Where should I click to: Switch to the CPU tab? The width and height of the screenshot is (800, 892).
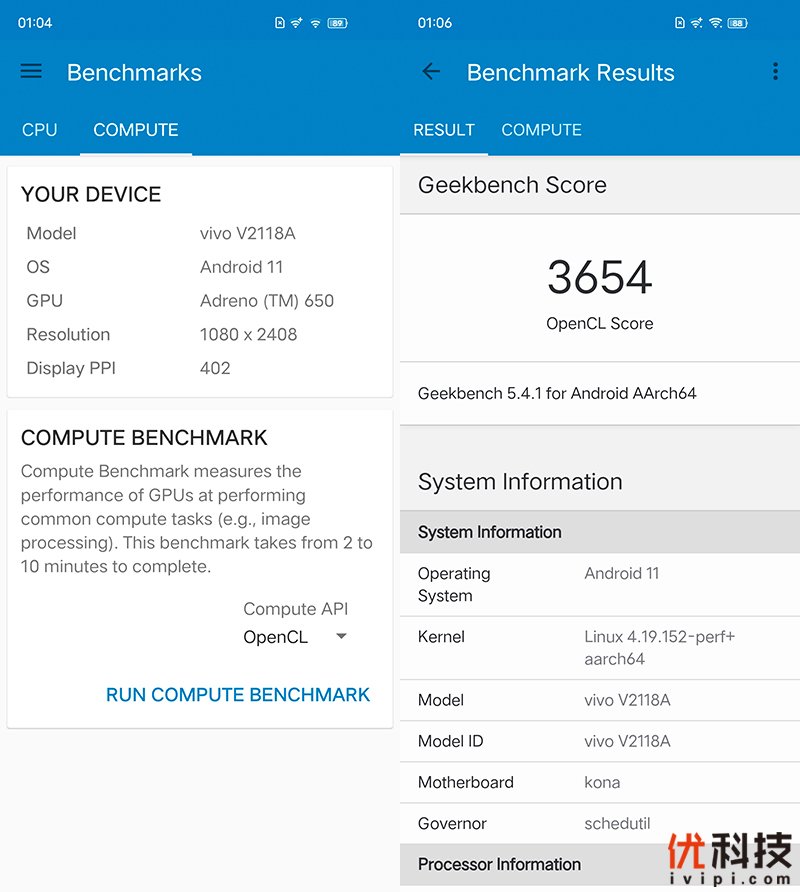coord(40,130)
